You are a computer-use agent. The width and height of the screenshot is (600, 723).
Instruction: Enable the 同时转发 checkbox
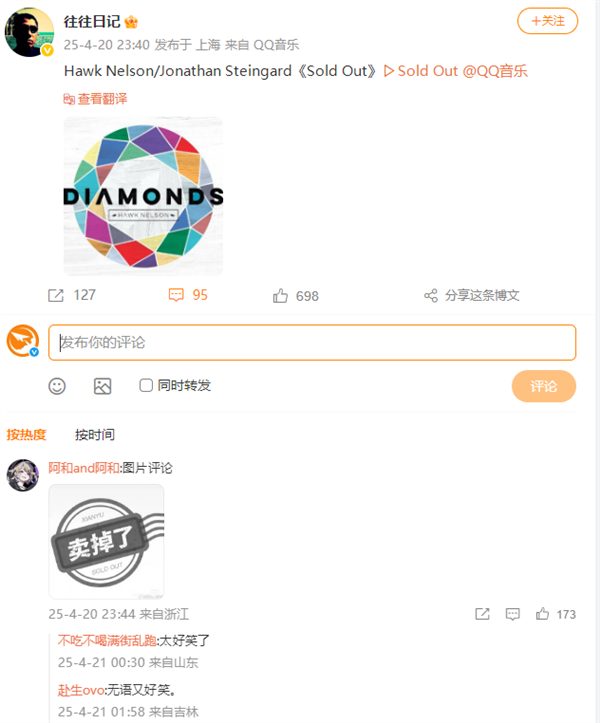pos(146,385)
